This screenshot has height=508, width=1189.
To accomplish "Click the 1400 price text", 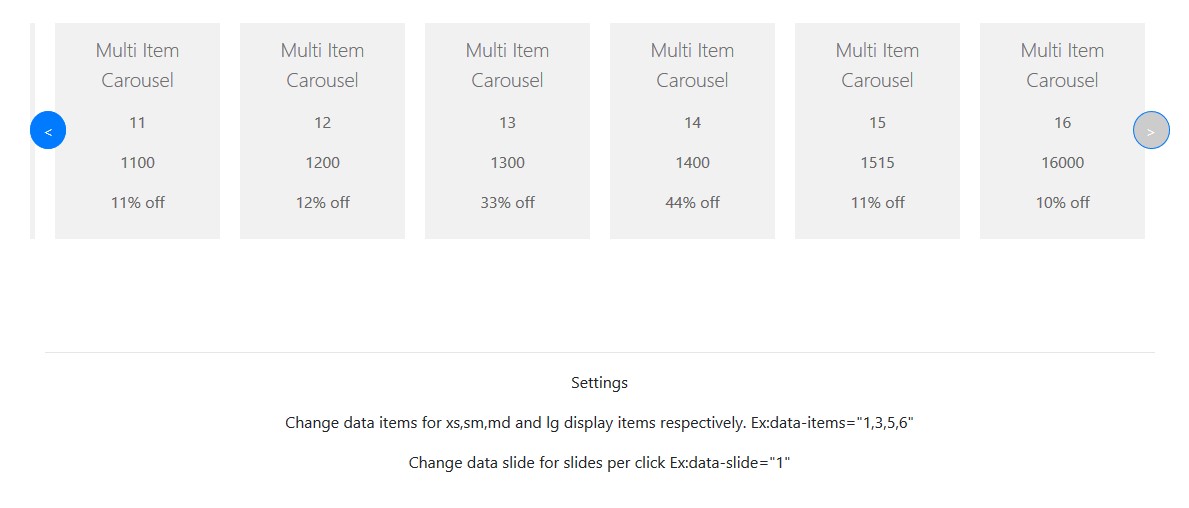I will pyautogui.click(x=692, y=163).
